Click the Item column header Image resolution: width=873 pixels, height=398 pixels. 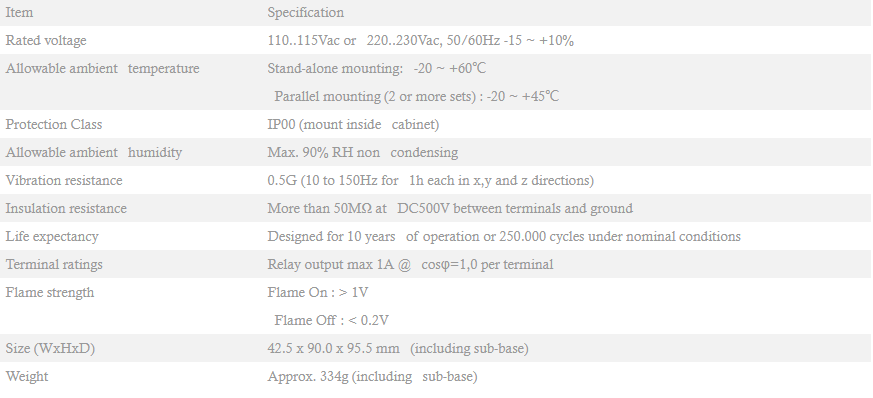(x=19, y=12)
